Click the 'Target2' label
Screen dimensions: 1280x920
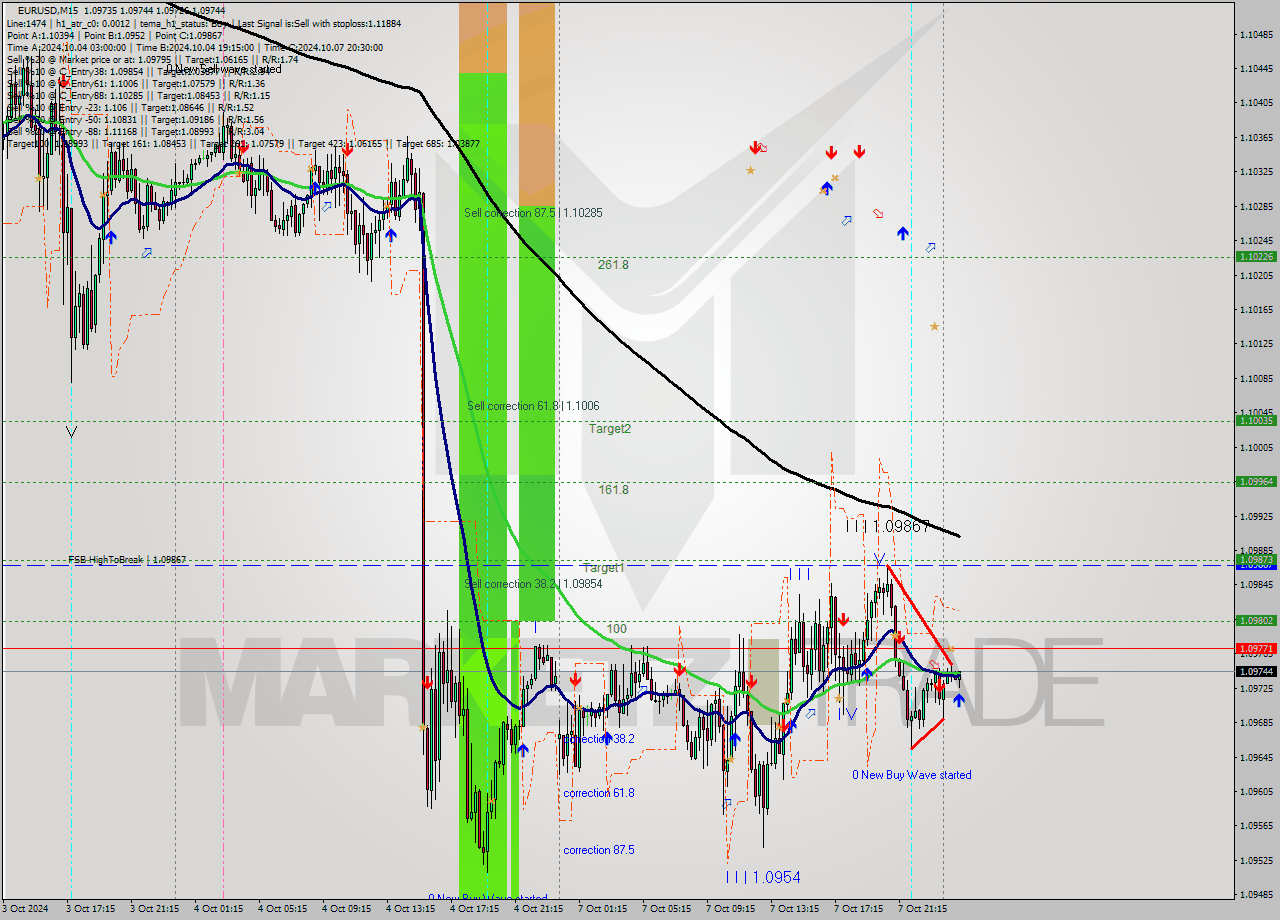pyautogui.click(x=610, y=429)
